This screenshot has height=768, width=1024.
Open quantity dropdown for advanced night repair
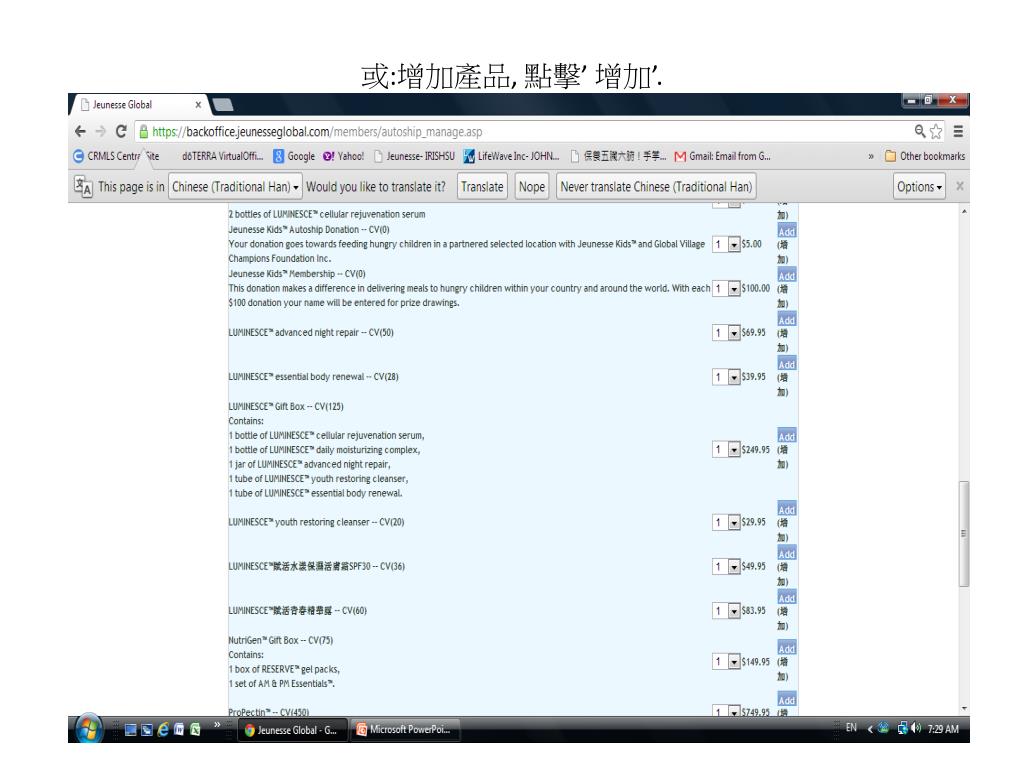pos(726,333)
